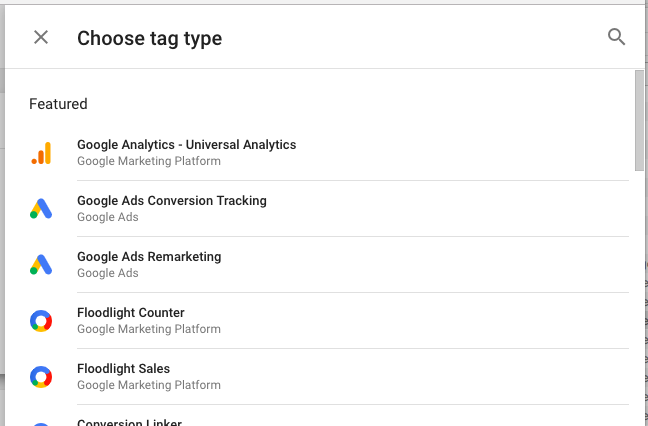The image size is (648, 426).
Task: Click the Google Ads icon beside Remarketing
Action: (41, 265)
